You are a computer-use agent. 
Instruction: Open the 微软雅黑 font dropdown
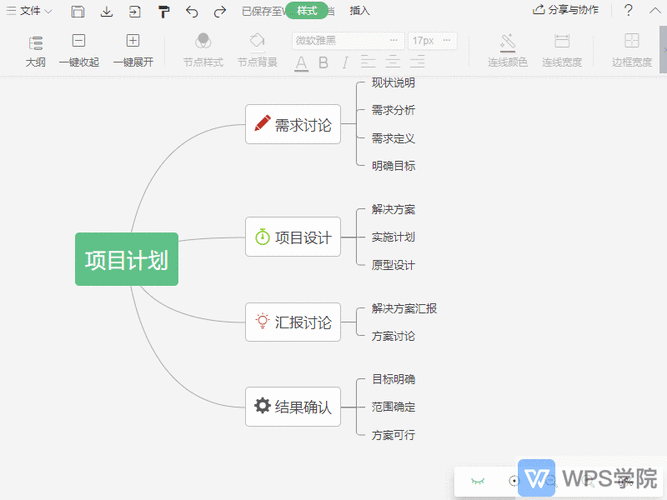(348, 41)
